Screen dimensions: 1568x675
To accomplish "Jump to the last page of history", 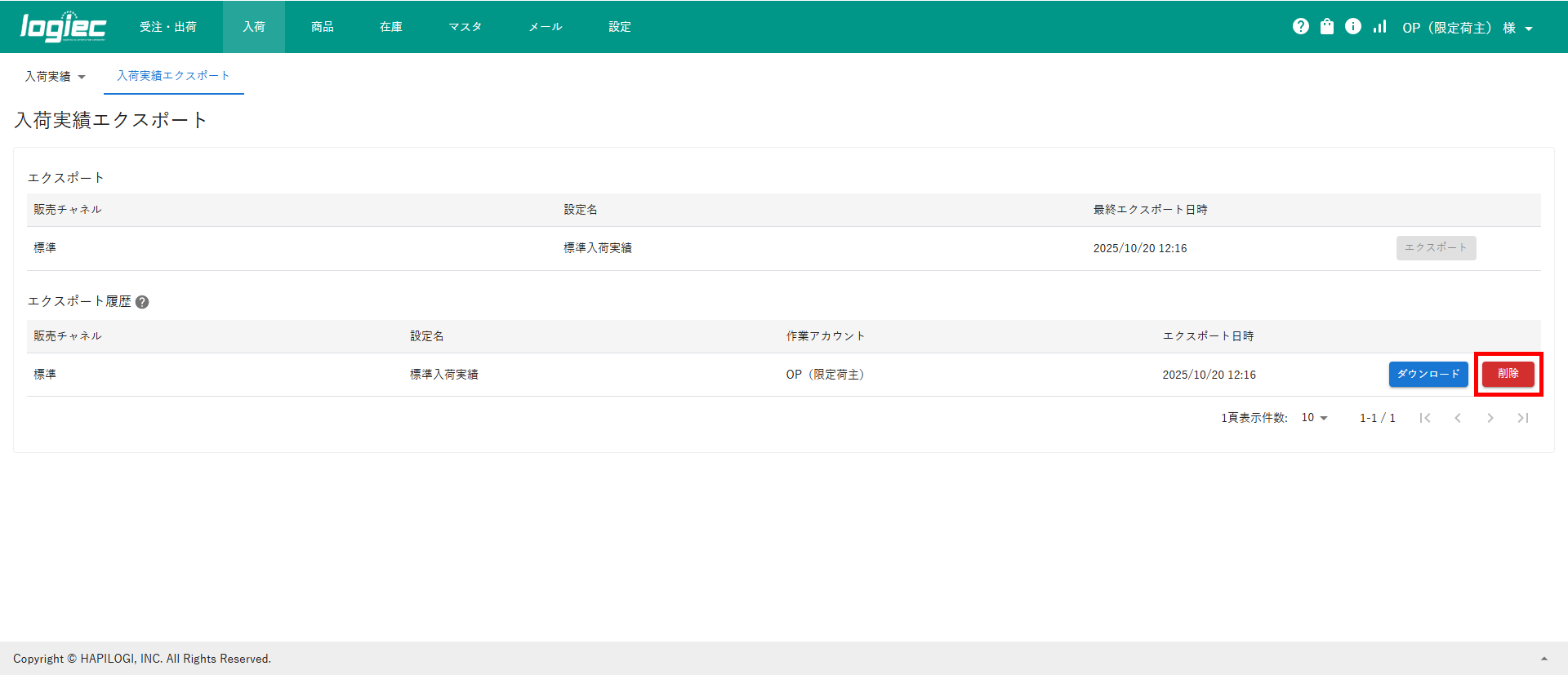I will (1523, 418).
